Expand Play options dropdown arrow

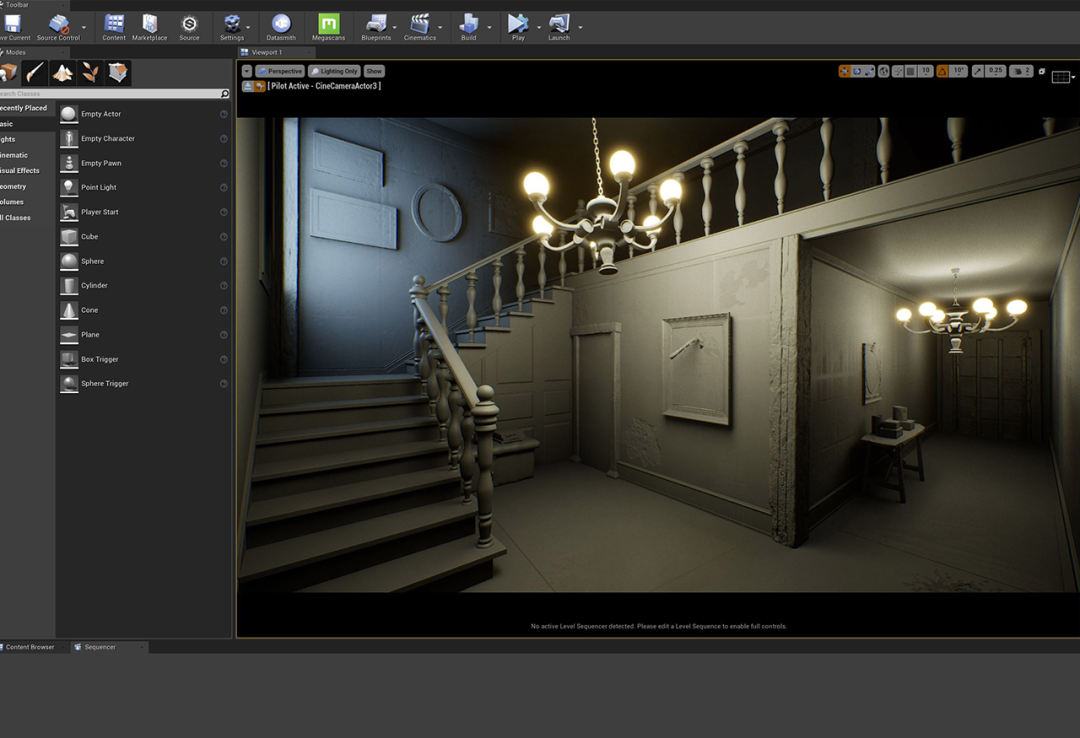pyautogui.click(x=539, y=28)
